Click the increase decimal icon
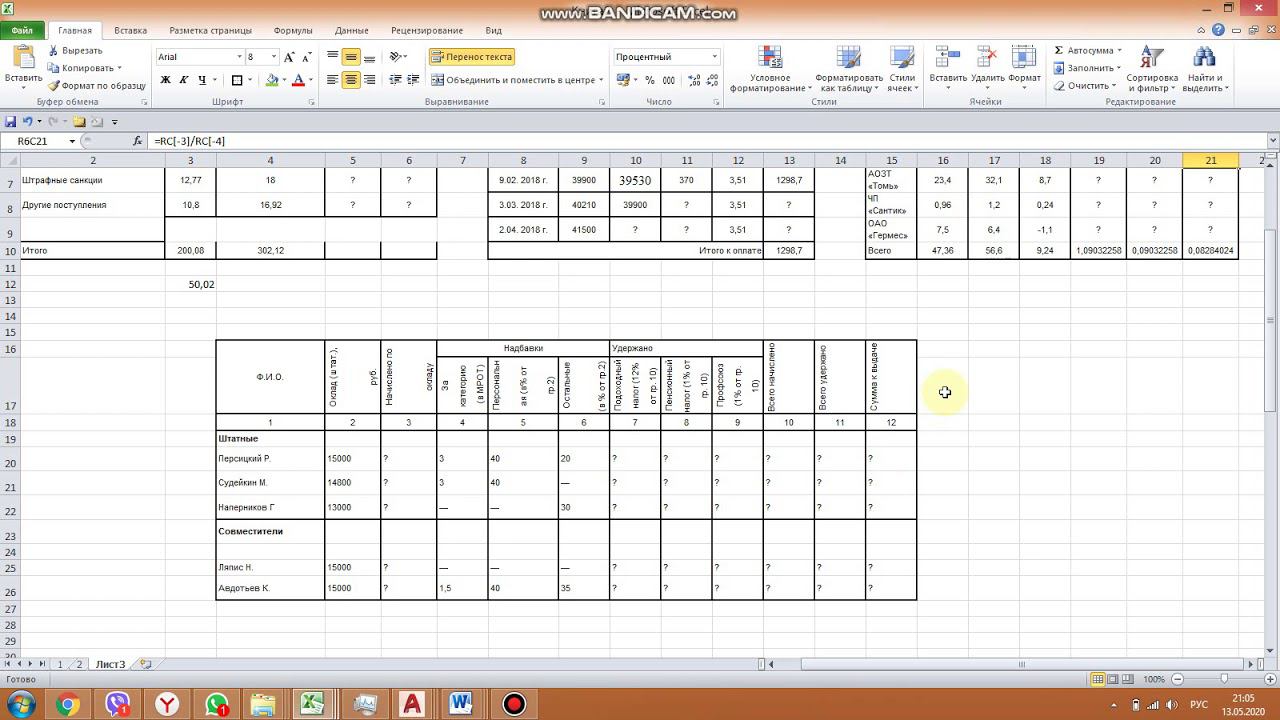This screenshot has width=1280, height=720. point(692,80)
